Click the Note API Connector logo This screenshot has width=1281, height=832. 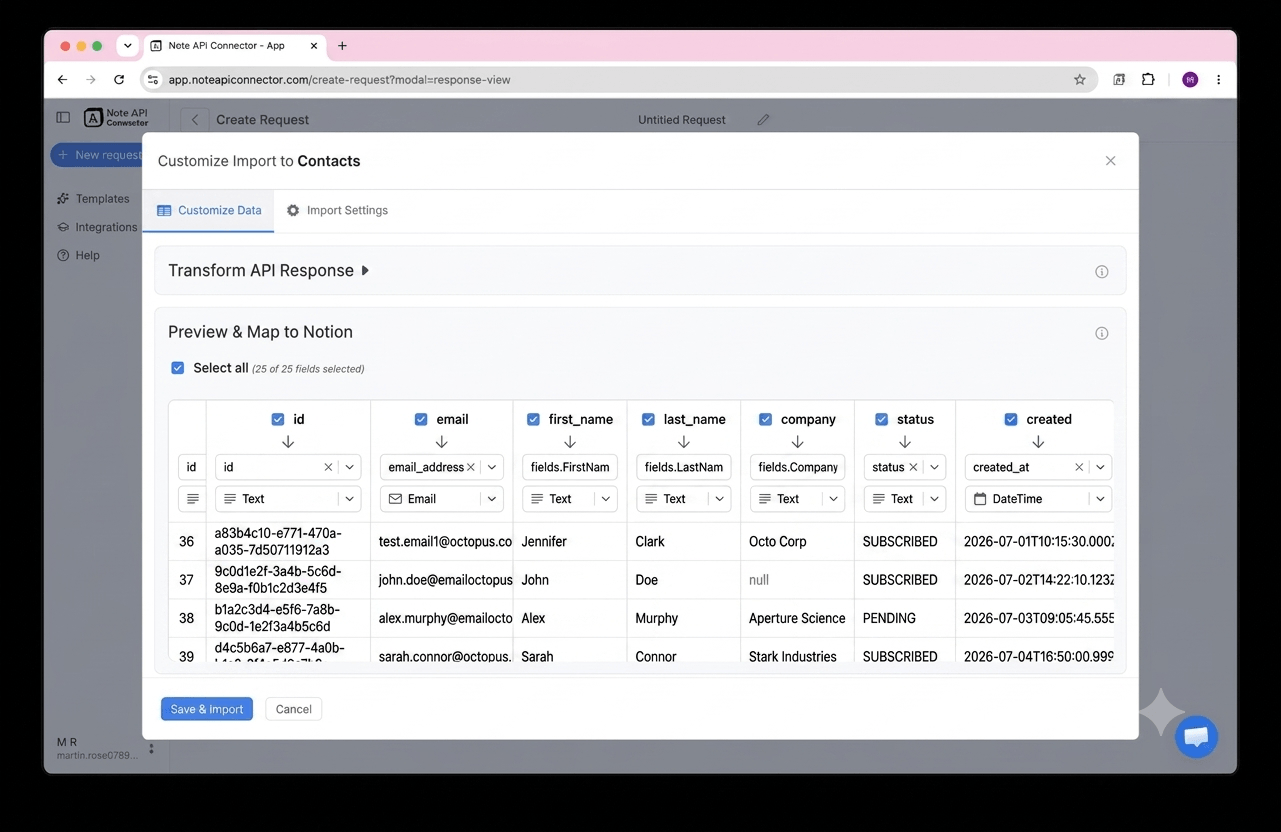[x=116, y=118]
